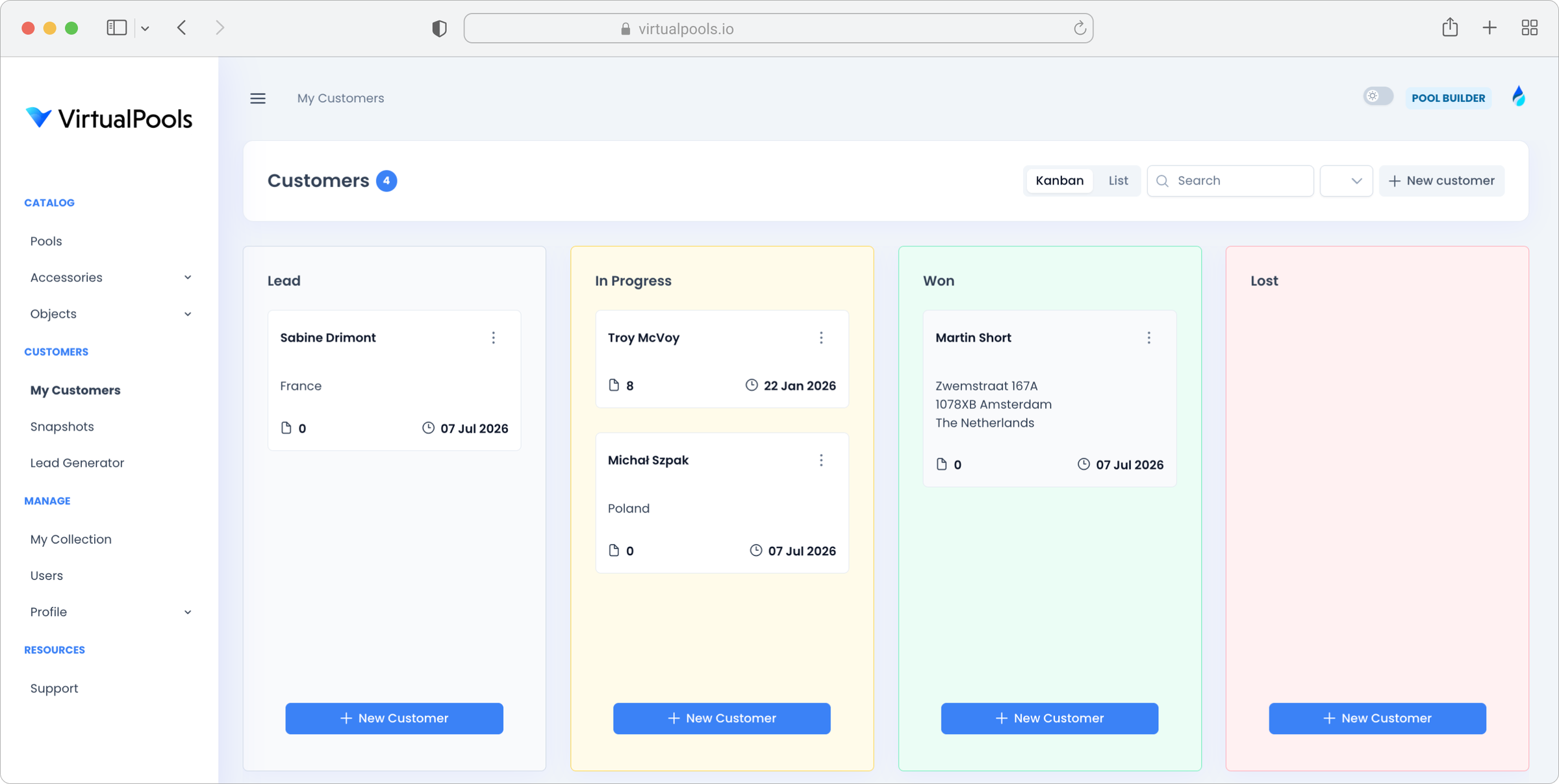Screen dimensions: 1559x784
Task: Reload the page in the address bar
Action: pyautogui.click(x=1080, y=28)
